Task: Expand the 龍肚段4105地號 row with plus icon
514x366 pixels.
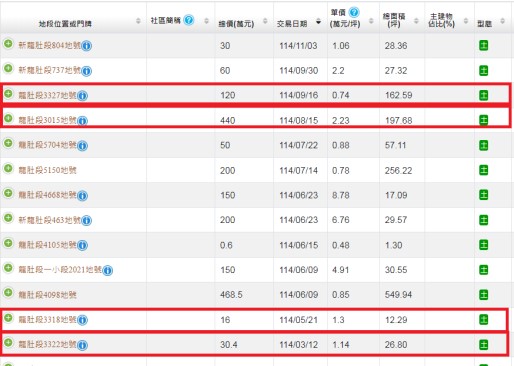Action: coord(8,243)
